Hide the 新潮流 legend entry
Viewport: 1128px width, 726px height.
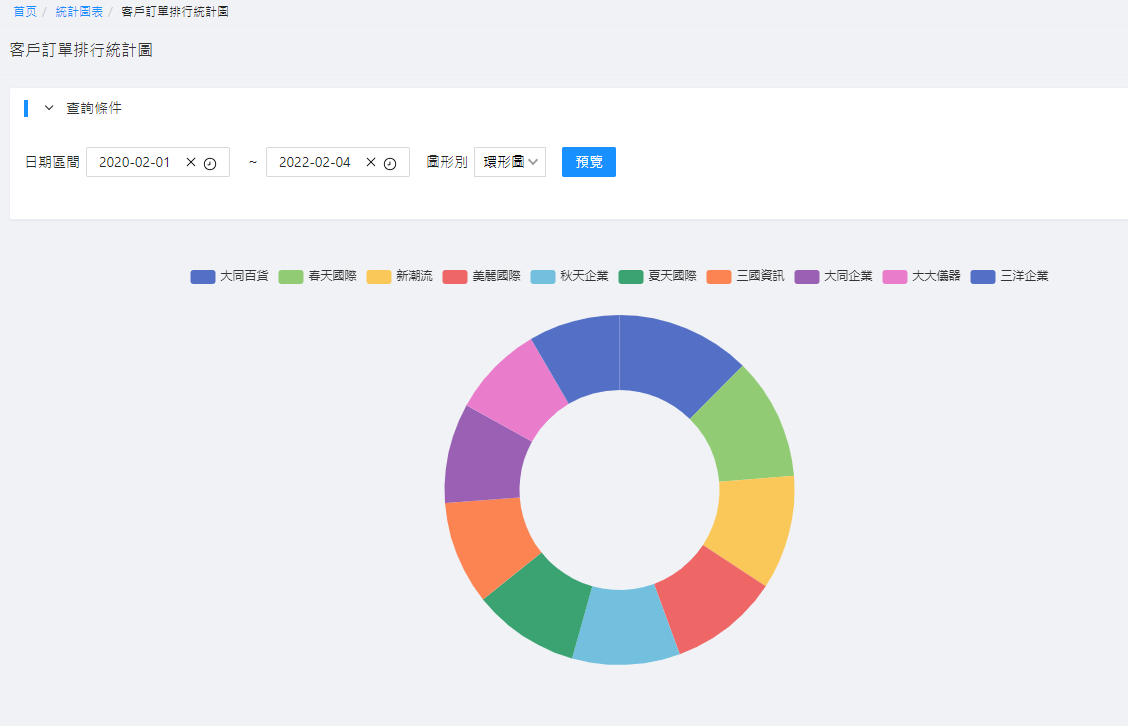click(399, 276)
